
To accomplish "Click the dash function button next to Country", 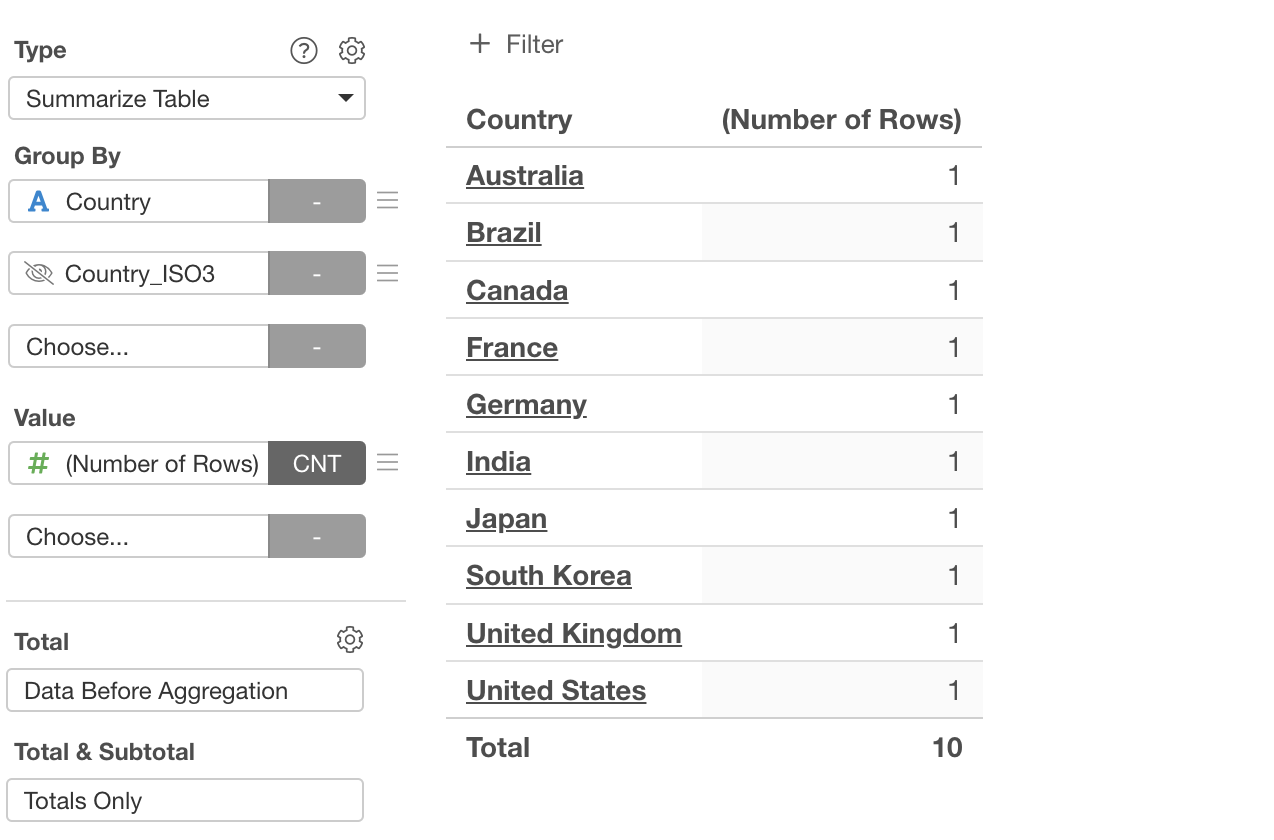I will coord(317,202).
